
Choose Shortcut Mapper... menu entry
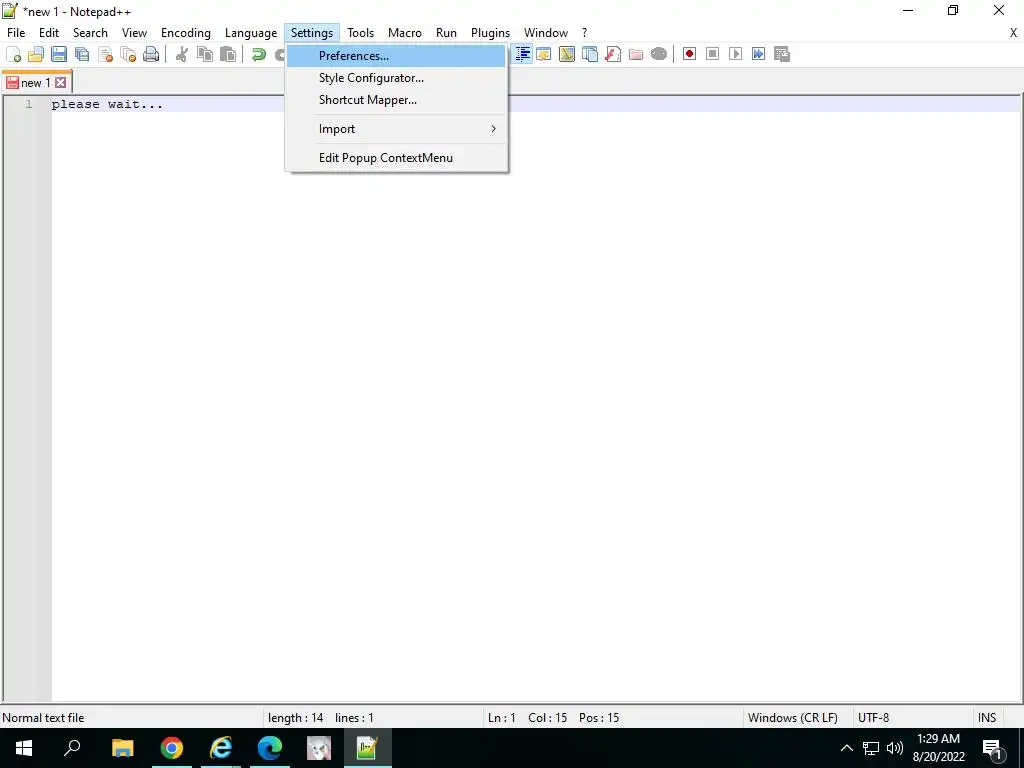point(396,100)
